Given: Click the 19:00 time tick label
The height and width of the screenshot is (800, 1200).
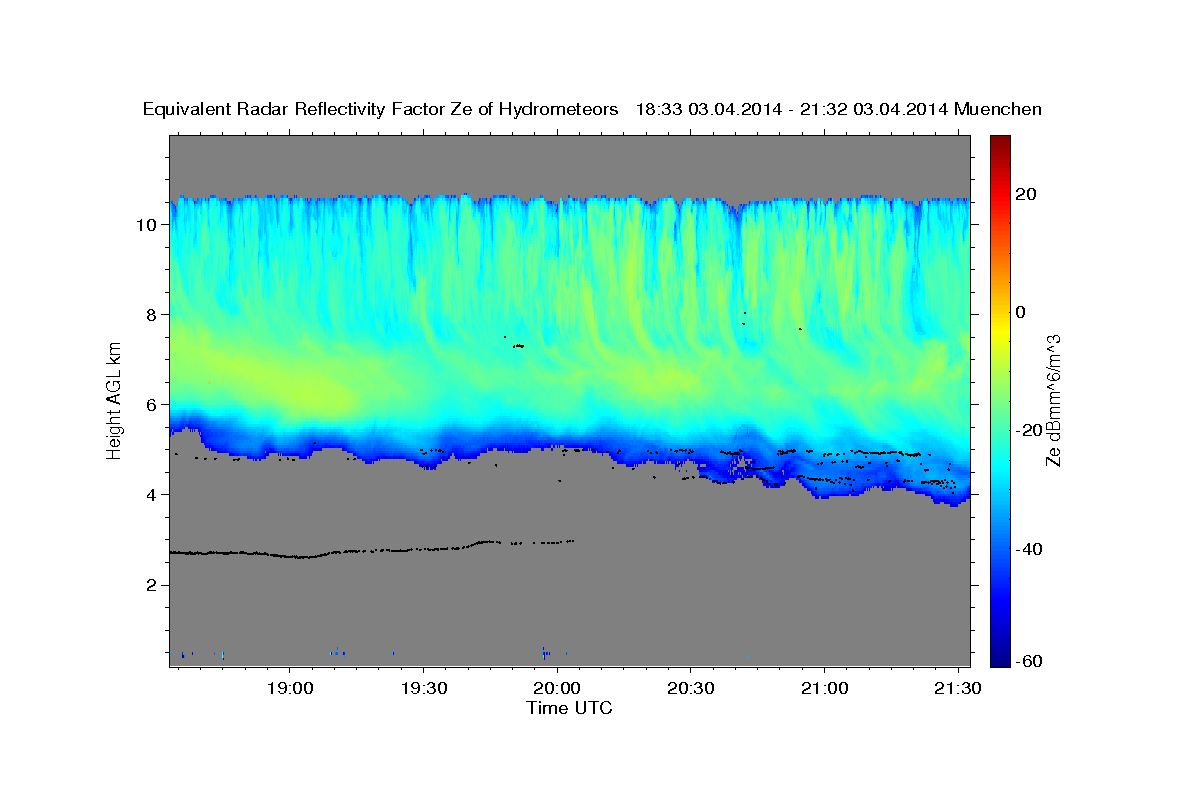Looking at the screenshot, I should coord(290,688).
